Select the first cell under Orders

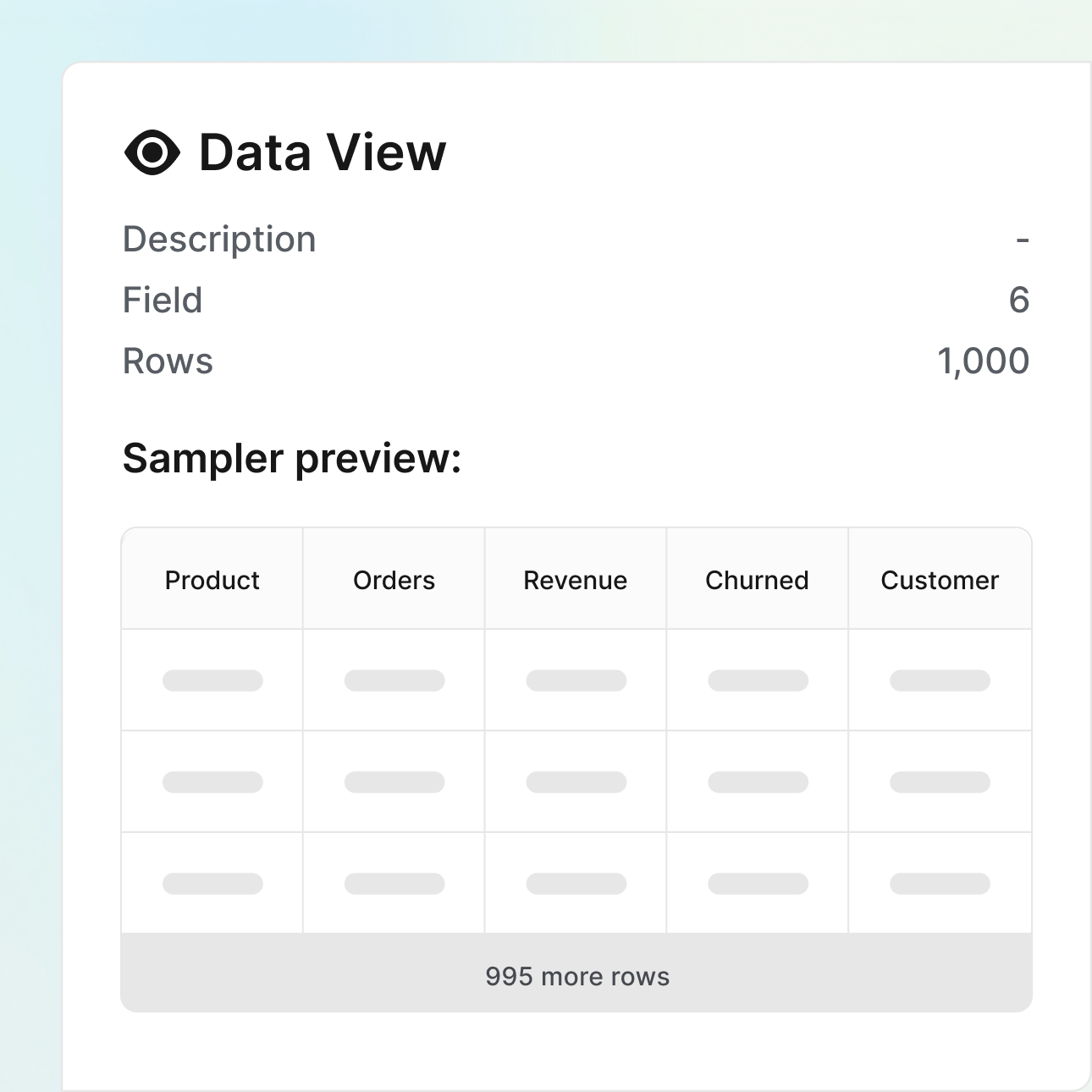393,680
